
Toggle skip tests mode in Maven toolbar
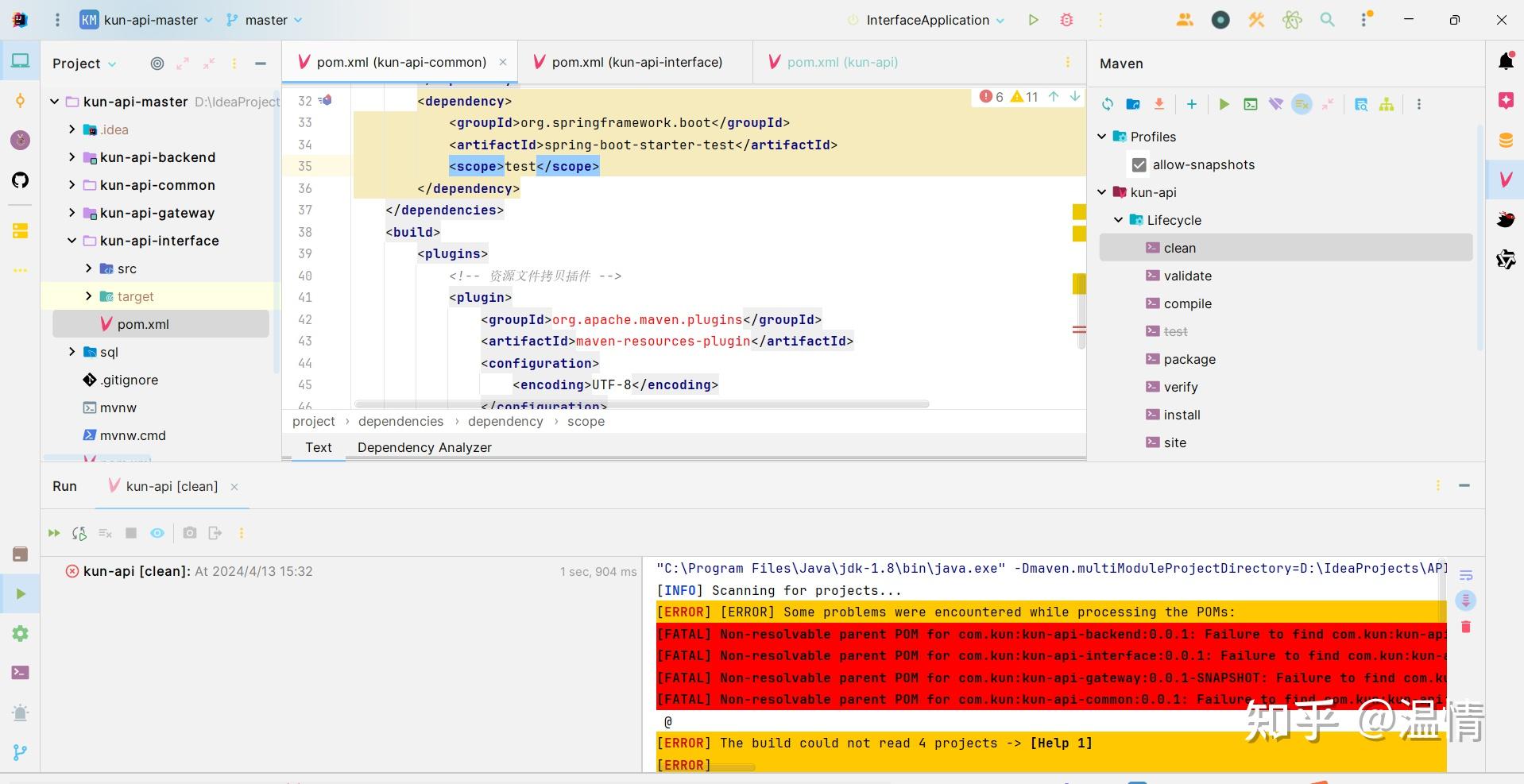coord(1301,104)
